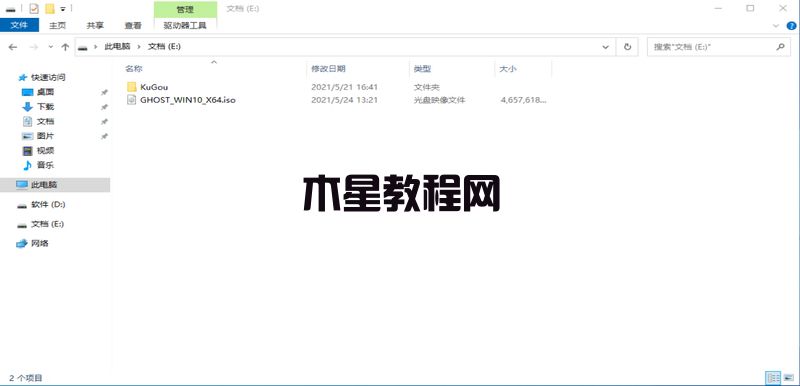
Task: Click the 2 个项目 status bar text
Action: pos(26,378)
